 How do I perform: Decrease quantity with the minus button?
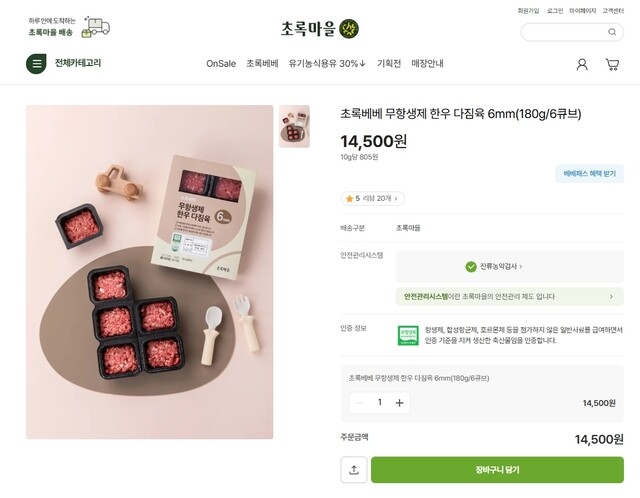click(359, 402)
